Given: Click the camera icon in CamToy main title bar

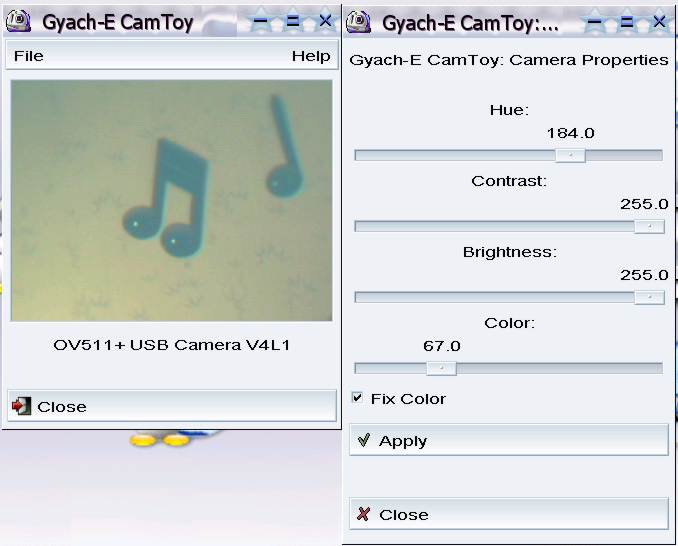Looking at the screenshot, I should tap(21, 21).
